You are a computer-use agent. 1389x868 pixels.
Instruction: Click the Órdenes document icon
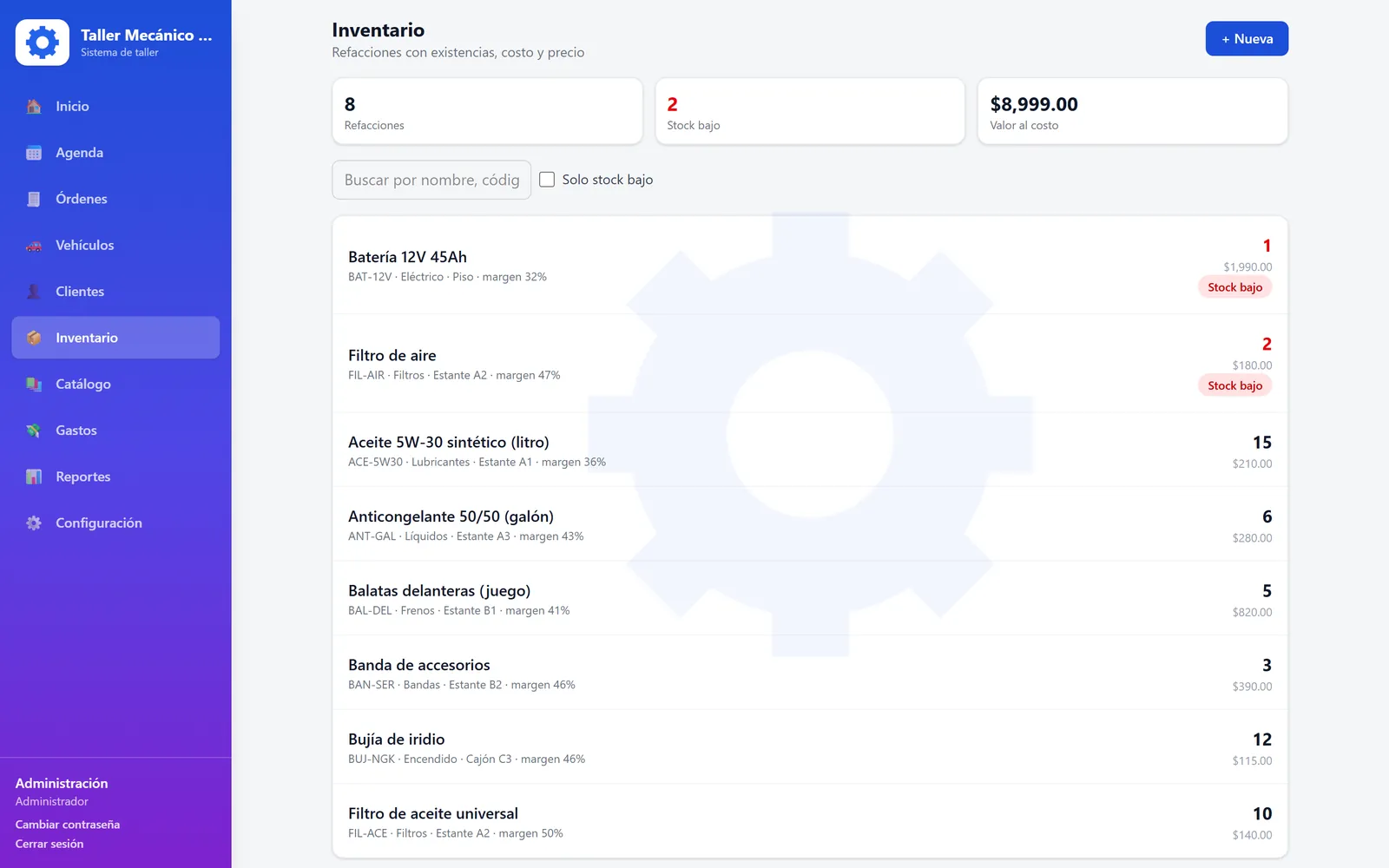click(34, 199)
